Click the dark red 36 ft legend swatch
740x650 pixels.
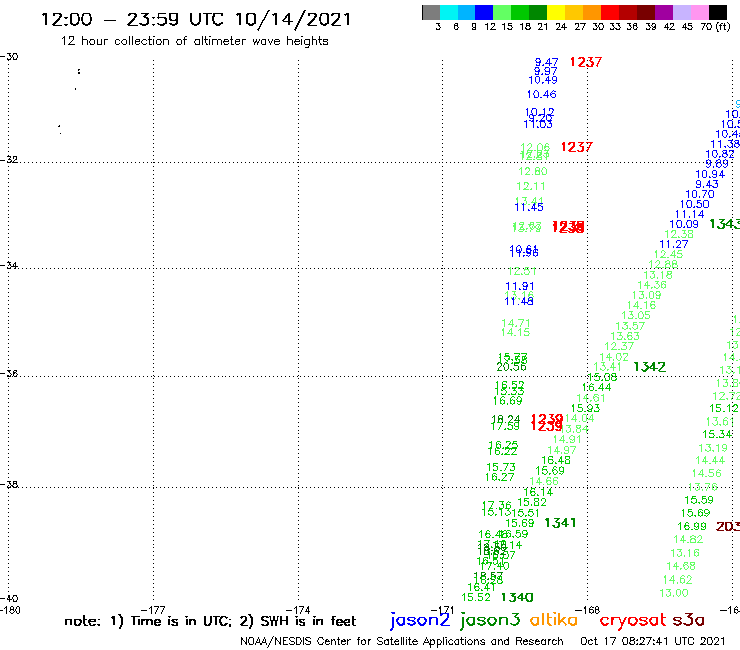(628, 12)
